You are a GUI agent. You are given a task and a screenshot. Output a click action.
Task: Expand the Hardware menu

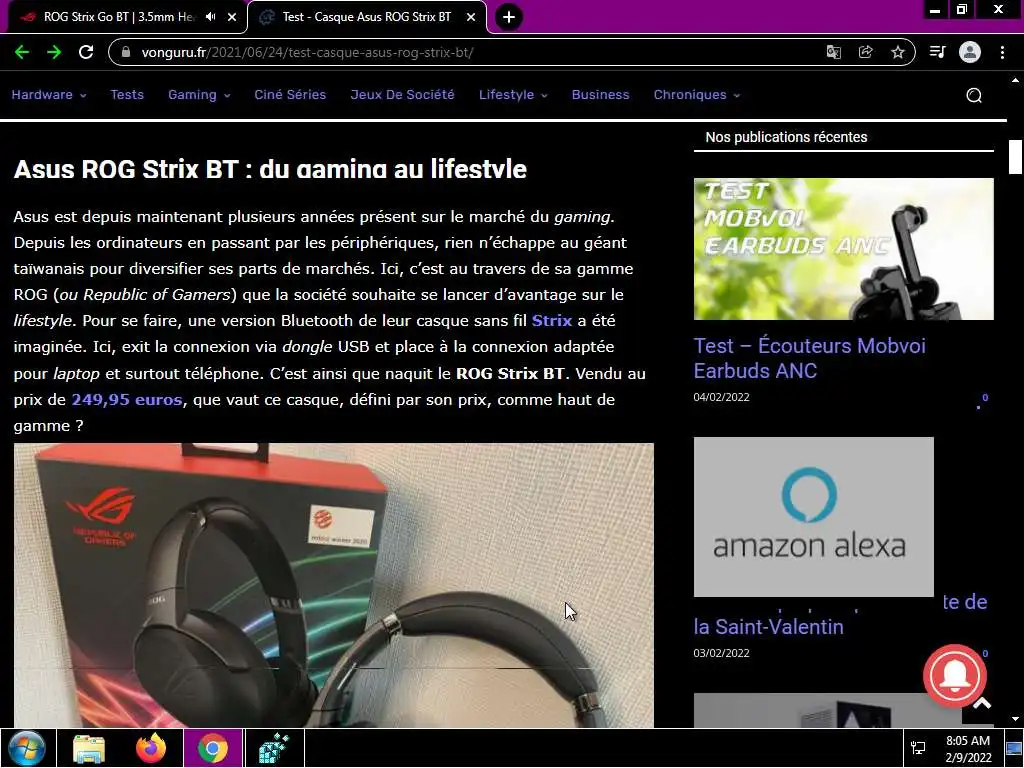48,95
